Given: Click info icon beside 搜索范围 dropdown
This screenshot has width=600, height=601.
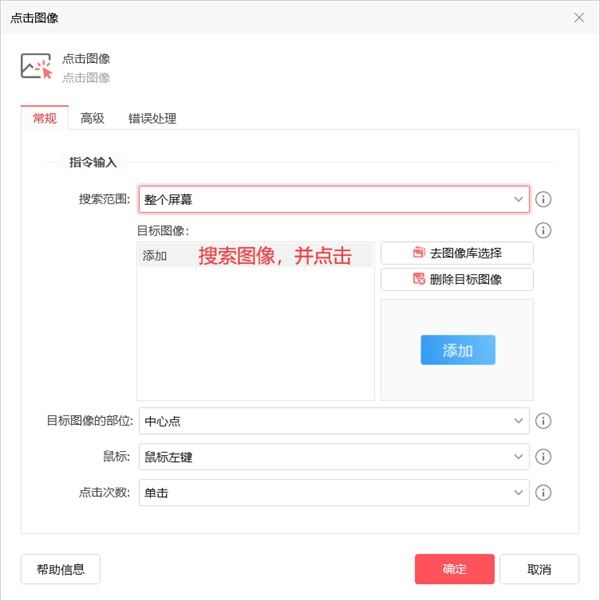Looking at the screenshot, I should click(543, 199).
